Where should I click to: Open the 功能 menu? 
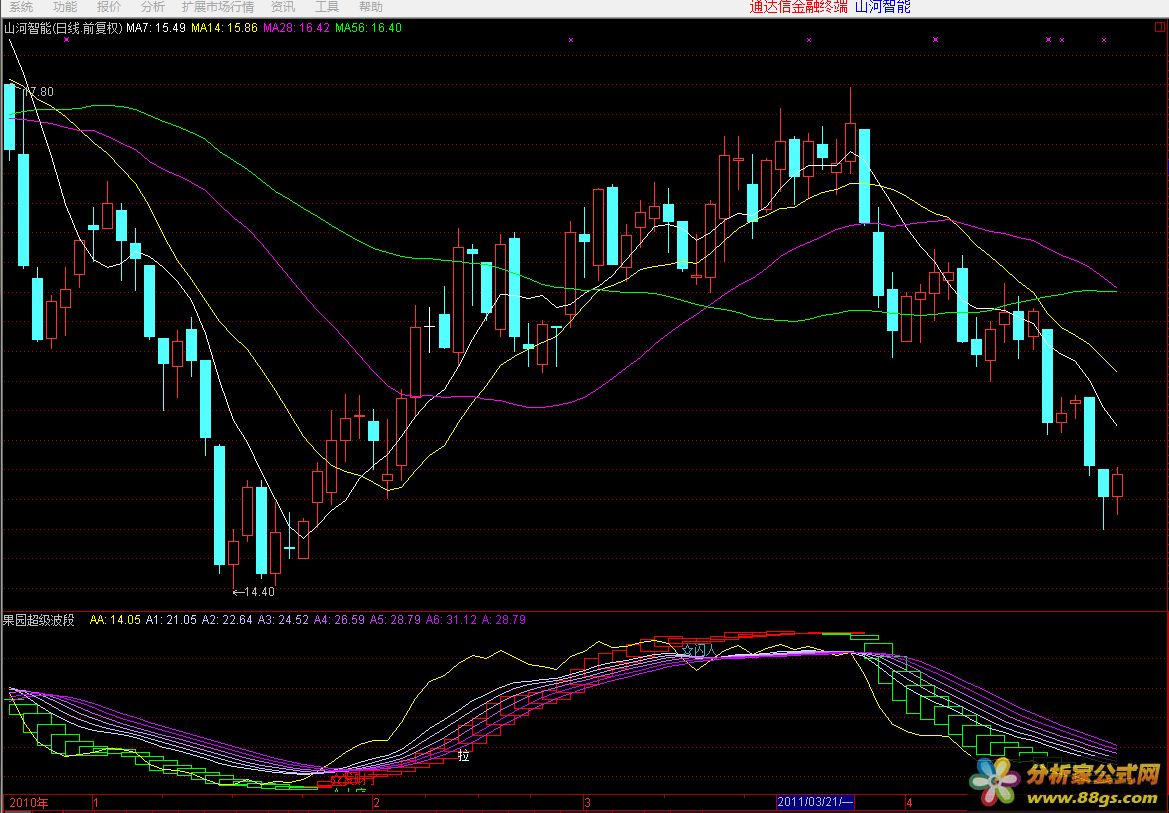[65, 7]
